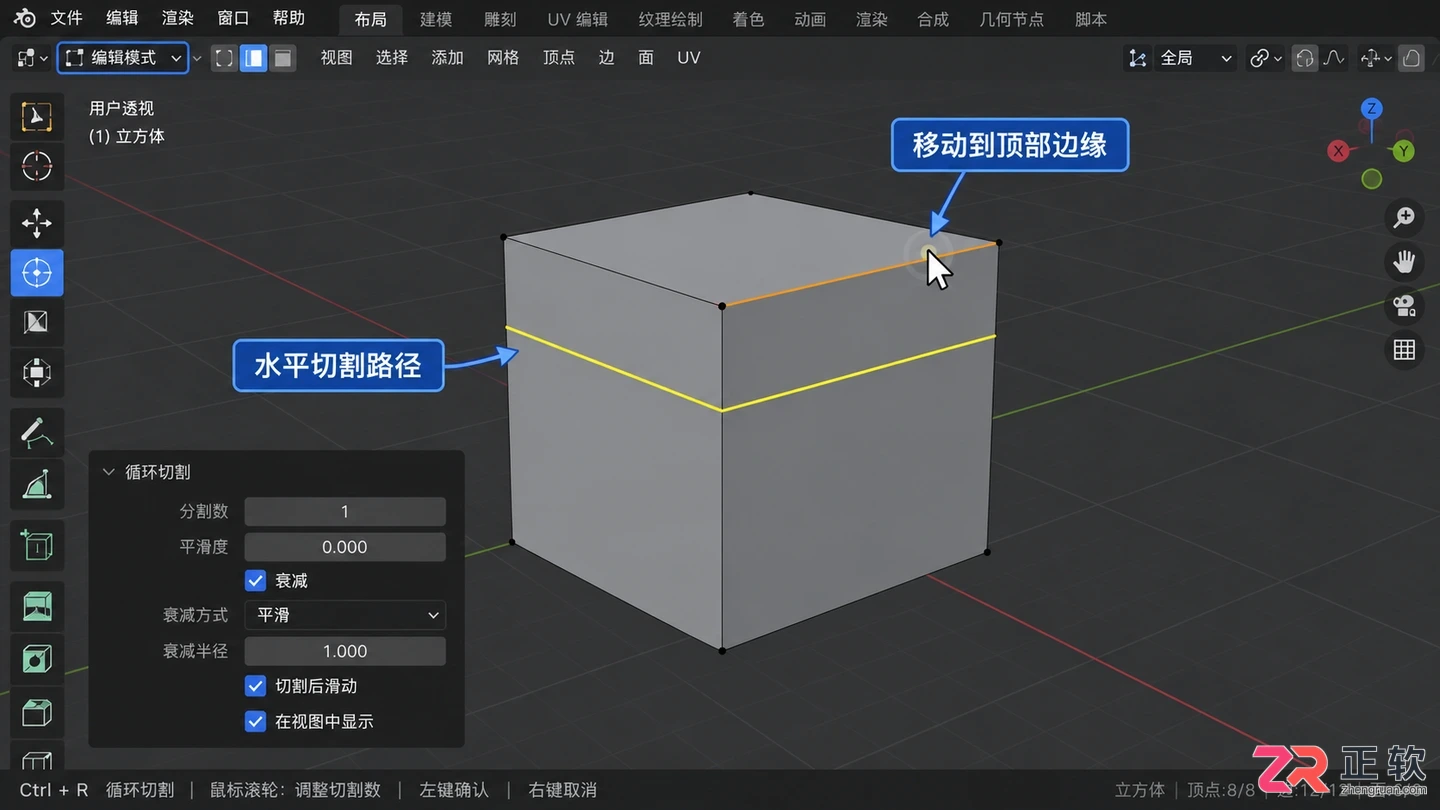Open the 衰减方式 平滑 dropdown
Image resolution: width=1440 pixels, height=810 pixels.
pyautogui.click(x=345, y=616)
